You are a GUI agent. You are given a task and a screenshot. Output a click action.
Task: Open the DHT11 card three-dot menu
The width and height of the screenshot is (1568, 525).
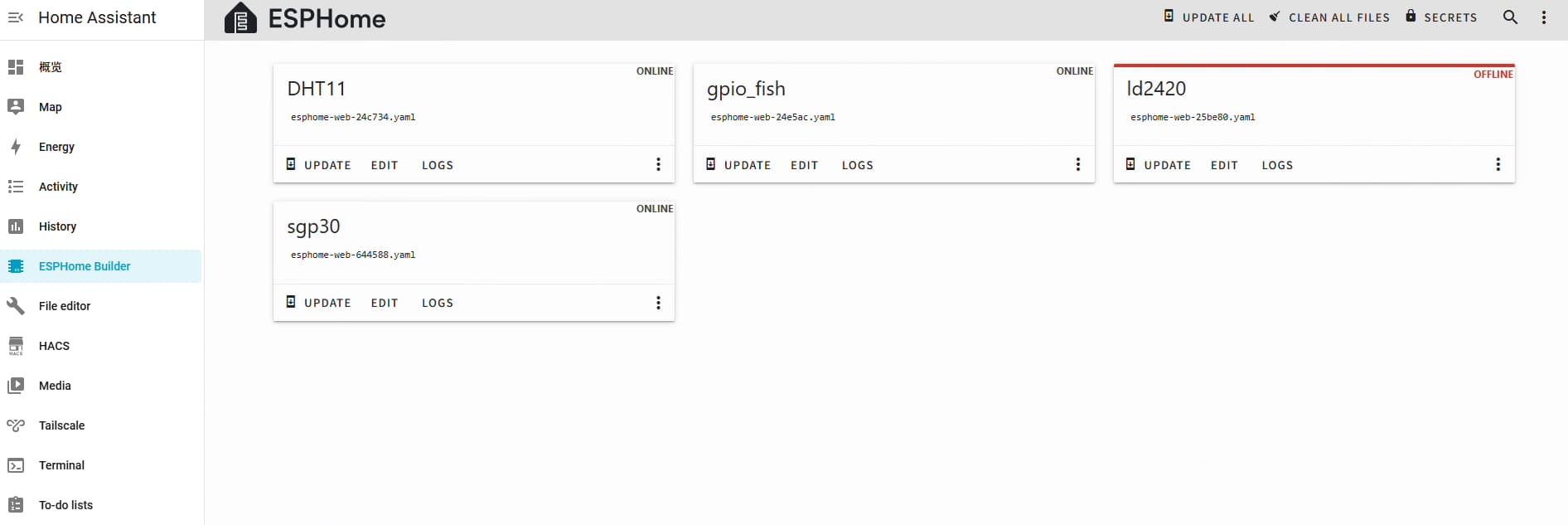tap(658, 164)
